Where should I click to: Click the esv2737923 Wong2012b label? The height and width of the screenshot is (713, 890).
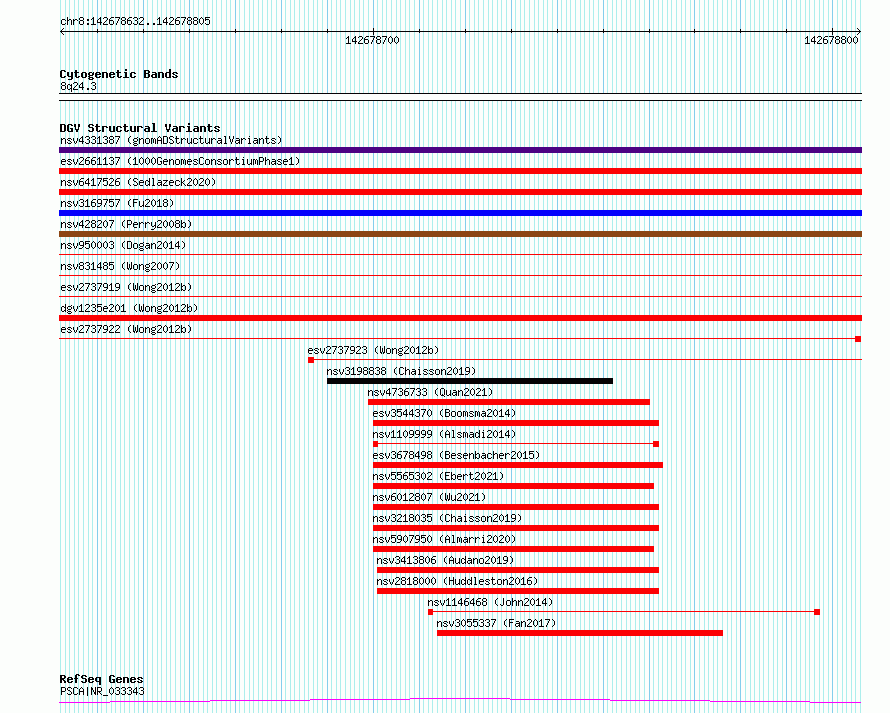pos(373,350)
